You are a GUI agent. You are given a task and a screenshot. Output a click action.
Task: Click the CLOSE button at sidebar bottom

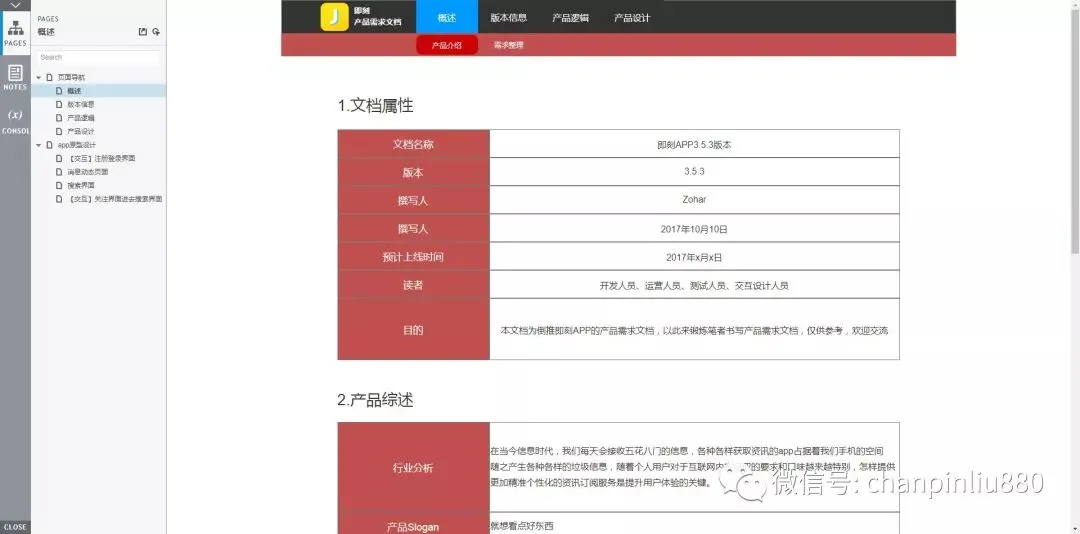[x=15, y=526]
